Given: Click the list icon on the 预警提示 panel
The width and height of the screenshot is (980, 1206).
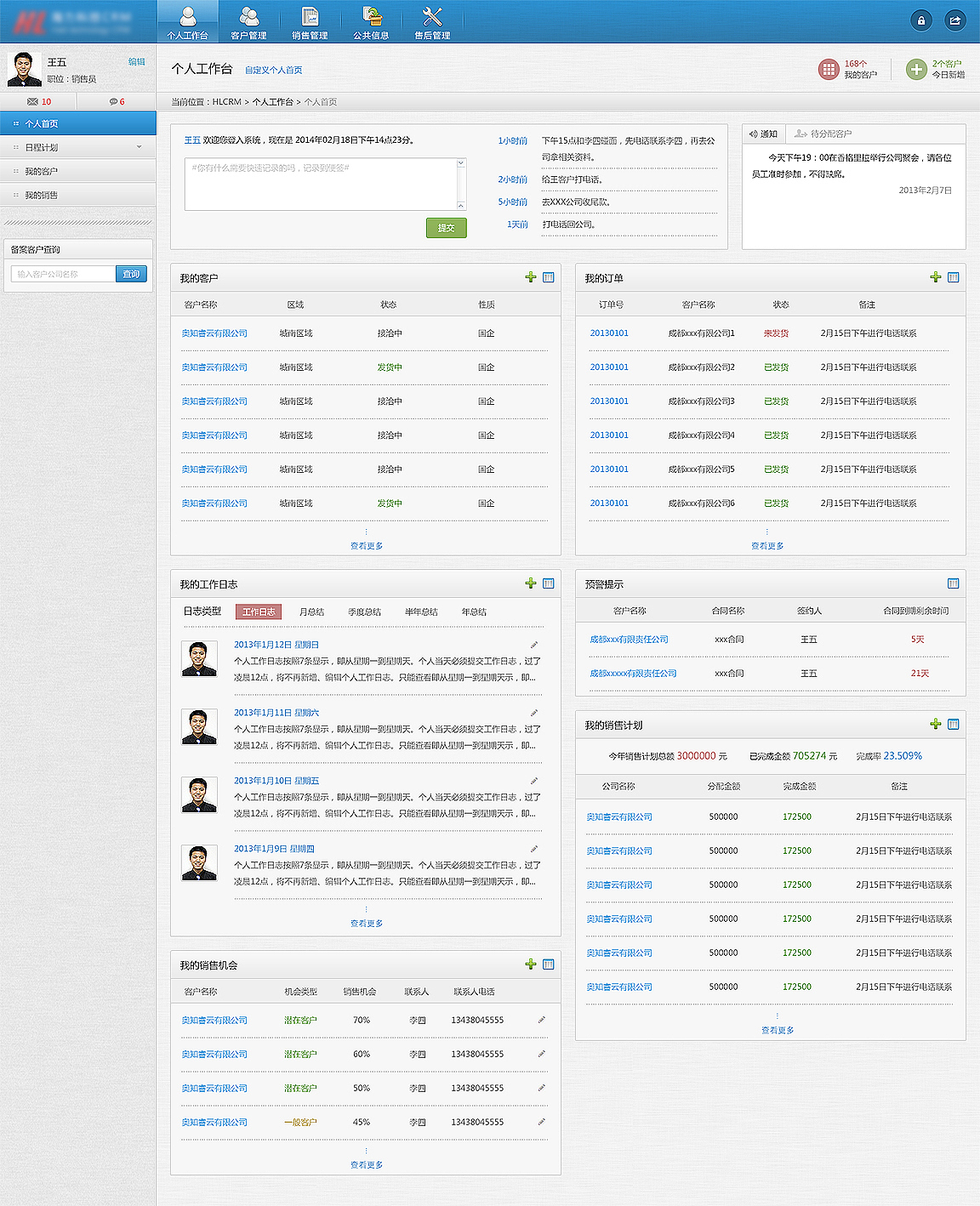Looking at the screenshot, I should 954,583.
